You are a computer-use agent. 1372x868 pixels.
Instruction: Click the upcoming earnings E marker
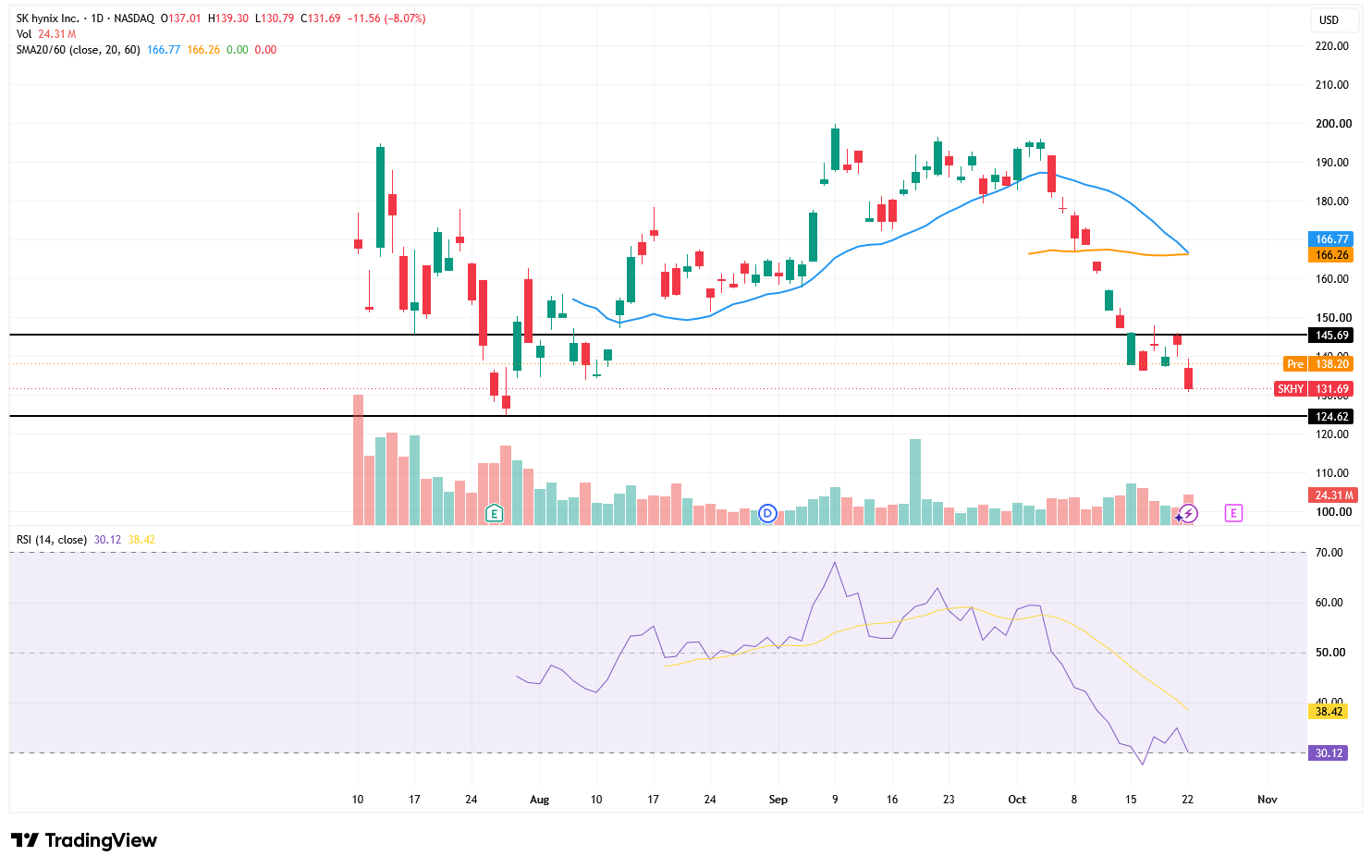(1233, 513)
